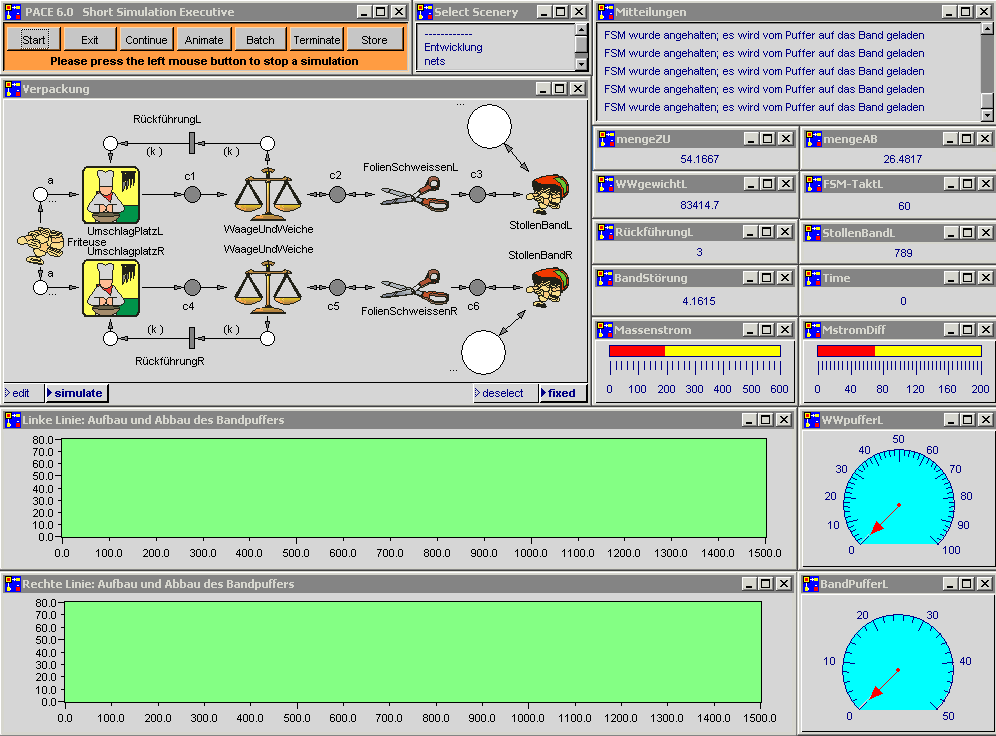Select nets in Select Scenery list
This screenshot has height=736, width=996.
(434, 61)
